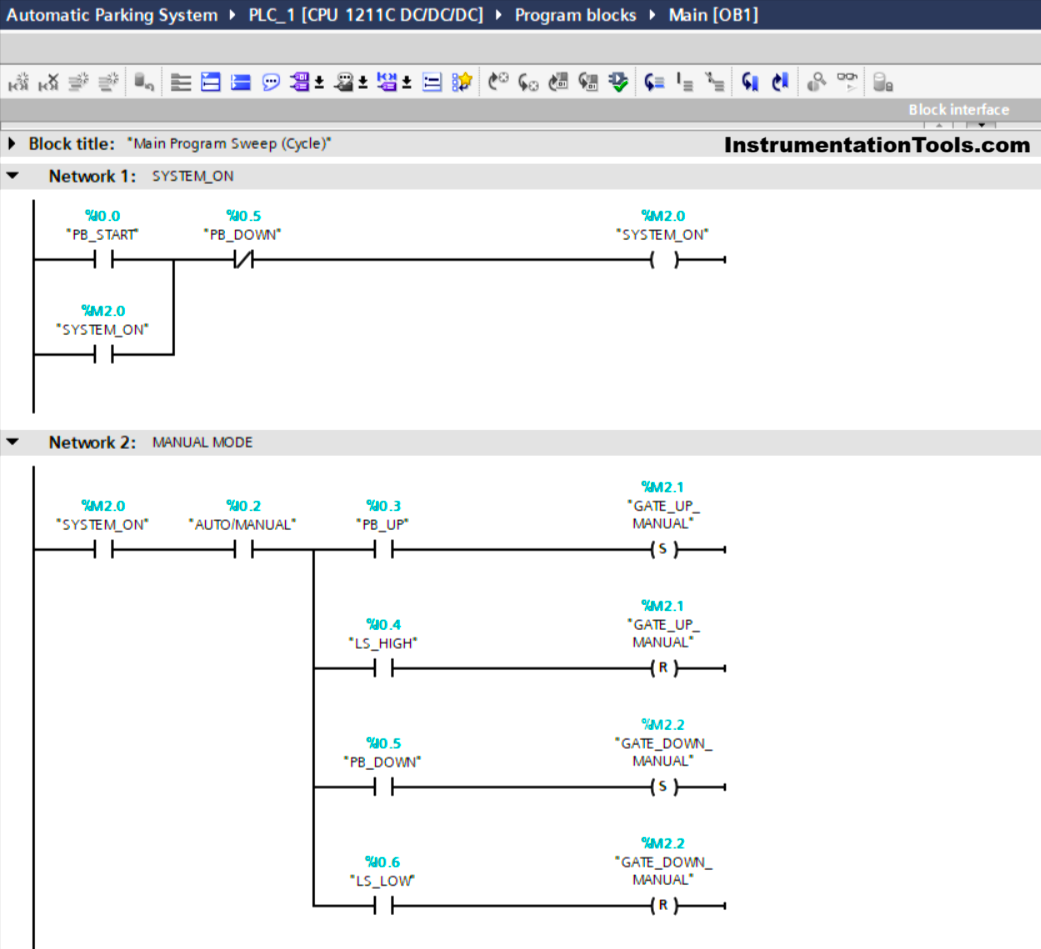Click the Block interface label

(x=959, y=110)
